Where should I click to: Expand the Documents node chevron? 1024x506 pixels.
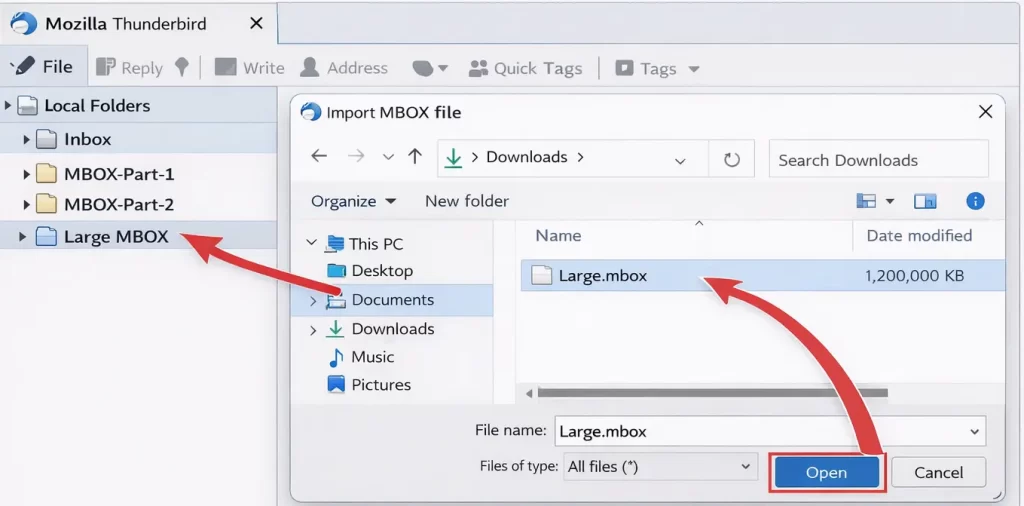(x=312, y=300)
